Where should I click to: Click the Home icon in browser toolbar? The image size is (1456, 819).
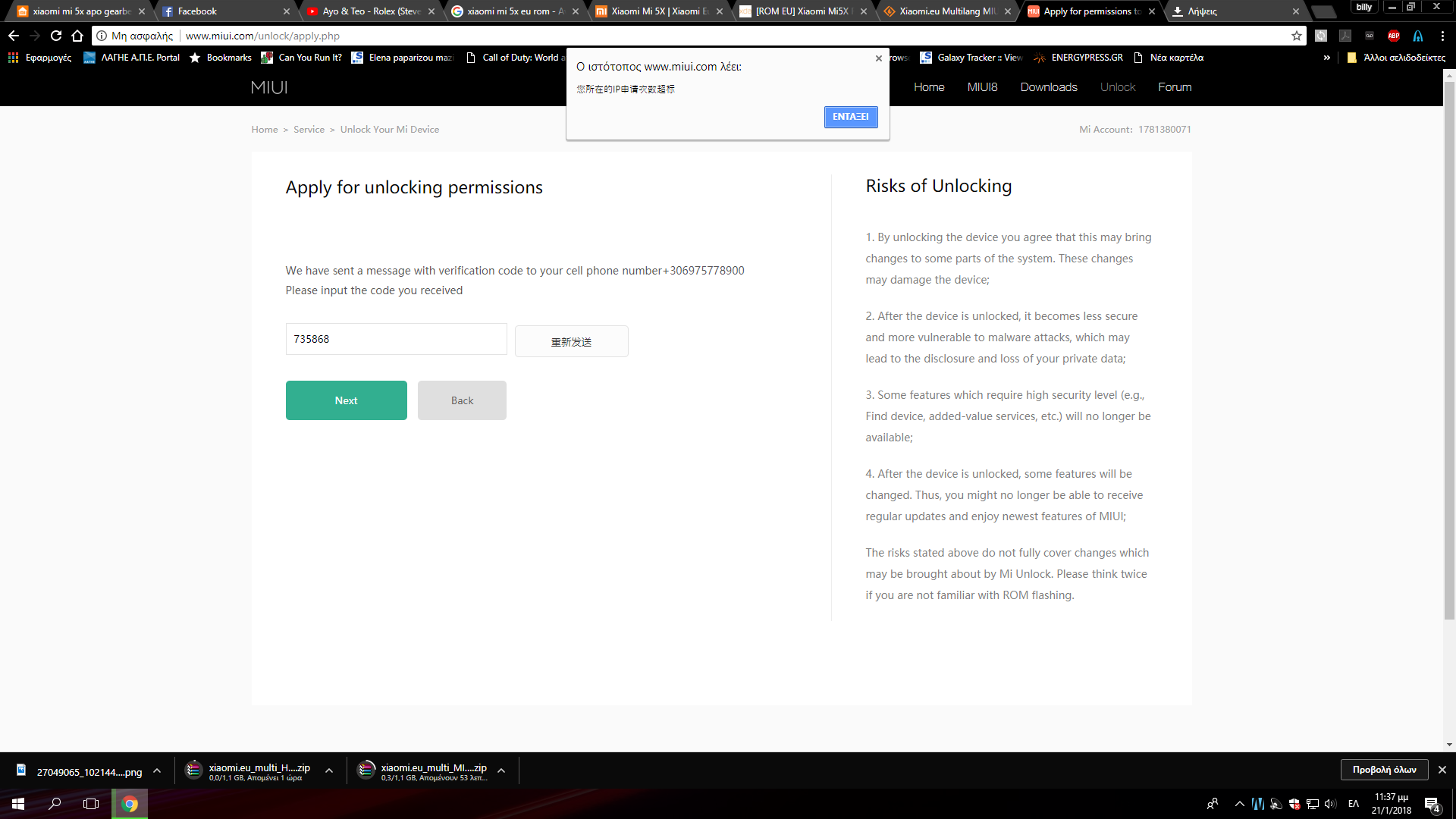77,36
